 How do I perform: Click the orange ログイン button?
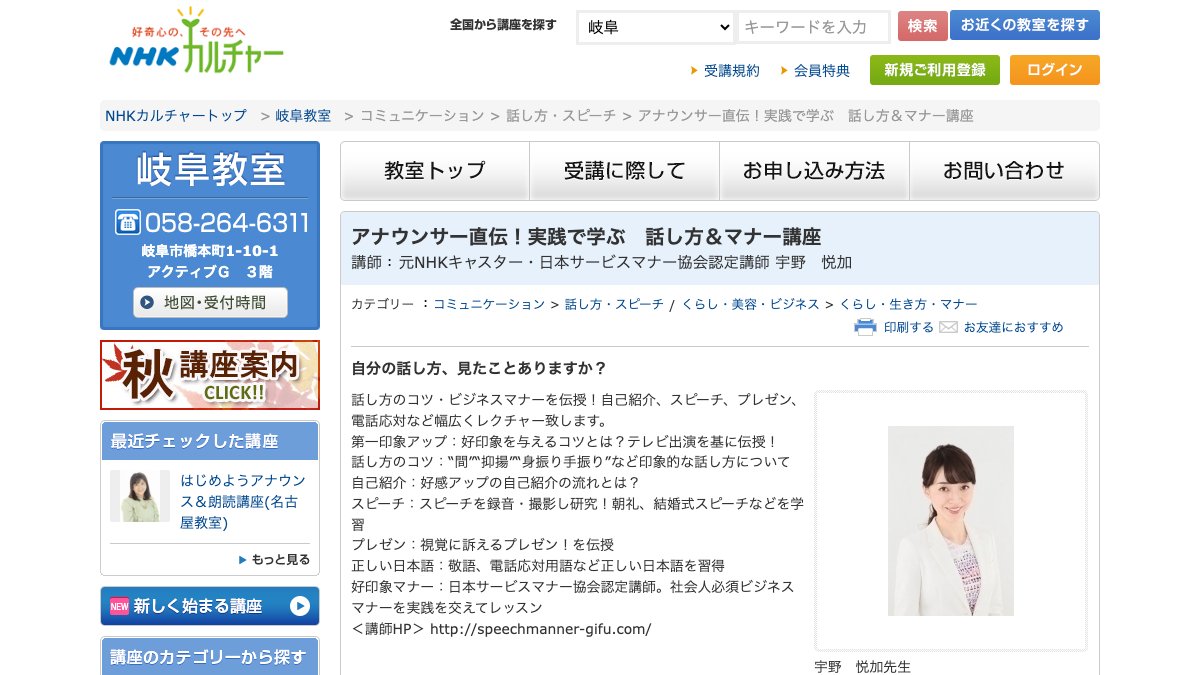pos(1055,70)
